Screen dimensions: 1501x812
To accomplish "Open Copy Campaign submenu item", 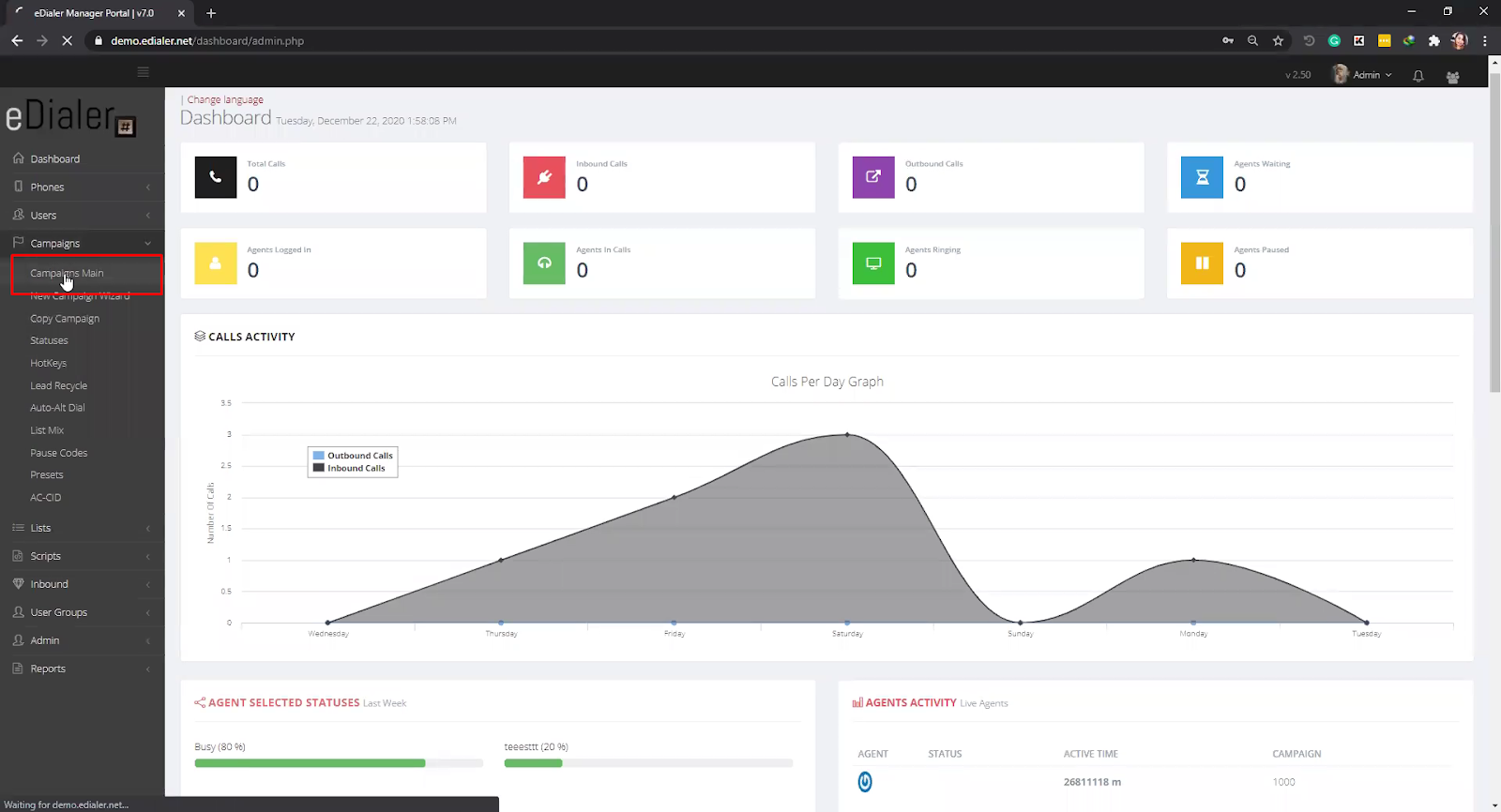I will click(x=65, y=319).
